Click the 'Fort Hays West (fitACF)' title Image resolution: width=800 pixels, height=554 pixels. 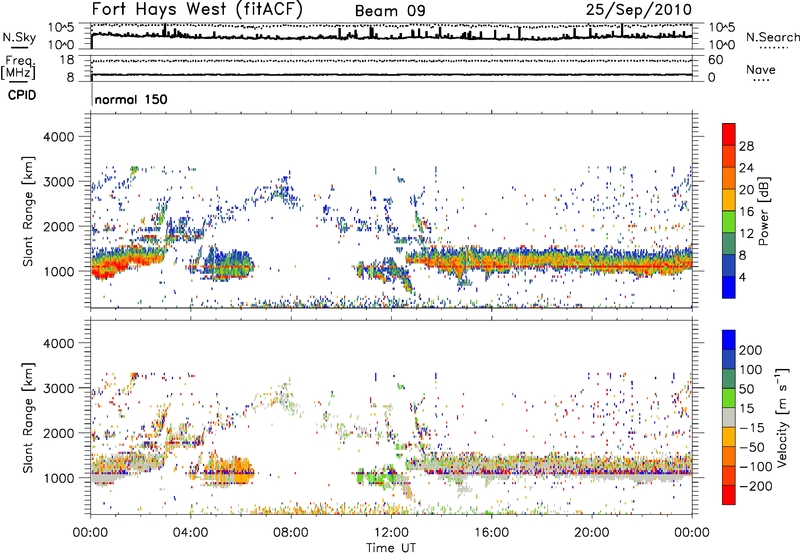coord(197,10)
